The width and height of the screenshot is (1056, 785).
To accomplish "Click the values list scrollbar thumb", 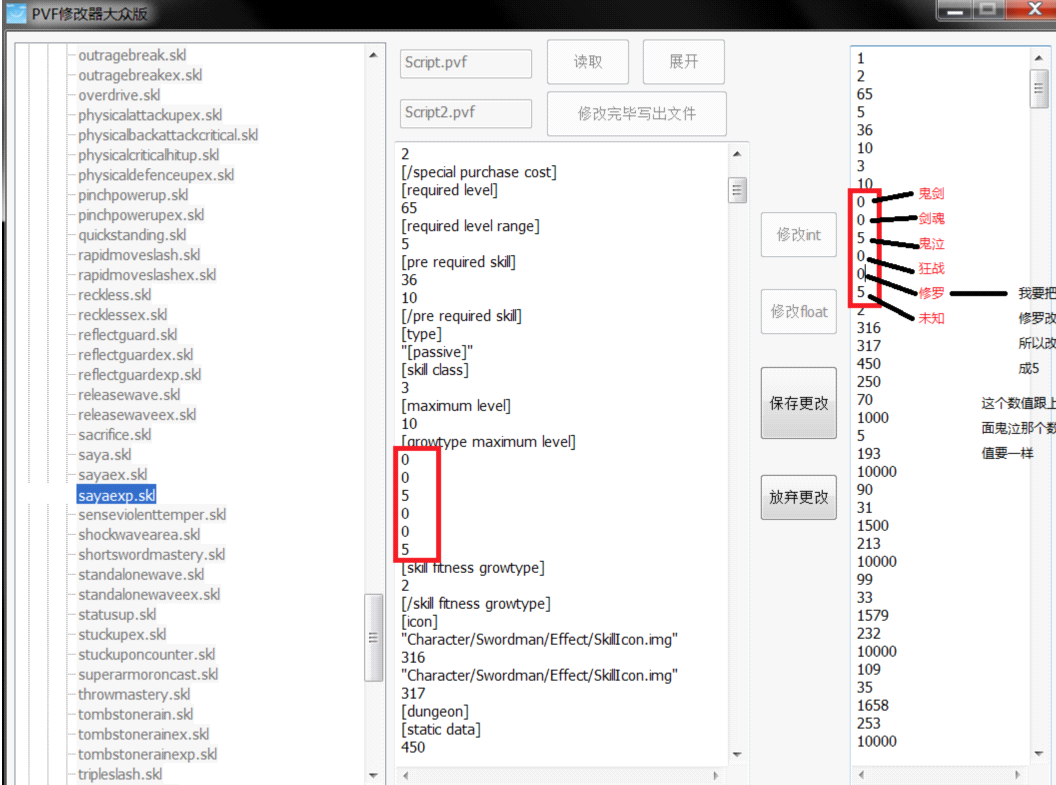I will [1039, 88].
